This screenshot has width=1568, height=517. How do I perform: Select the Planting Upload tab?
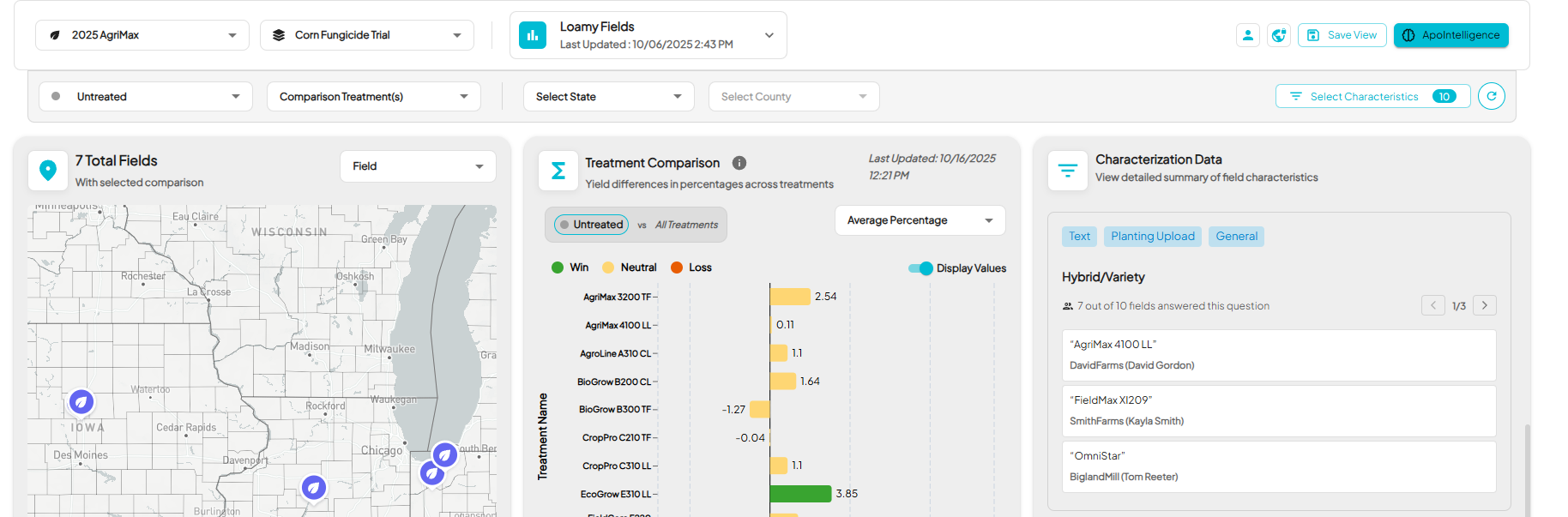(1152, 237)
